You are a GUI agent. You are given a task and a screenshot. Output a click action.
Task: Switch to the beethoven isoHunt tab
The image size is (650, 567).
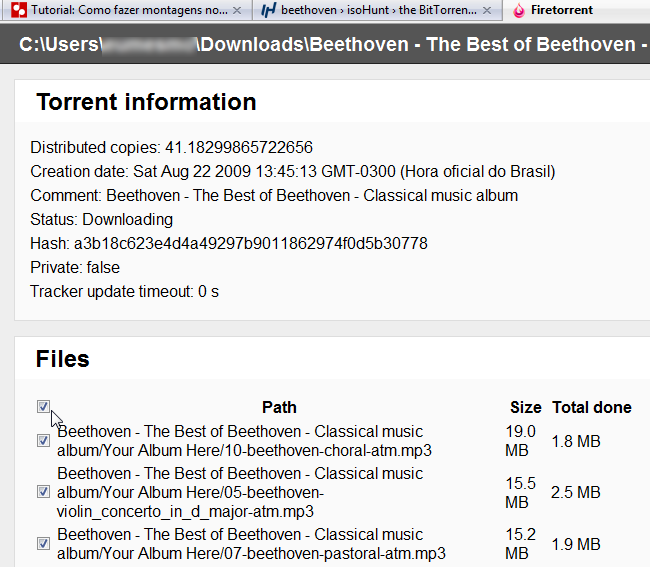click(x=377, y=10)
